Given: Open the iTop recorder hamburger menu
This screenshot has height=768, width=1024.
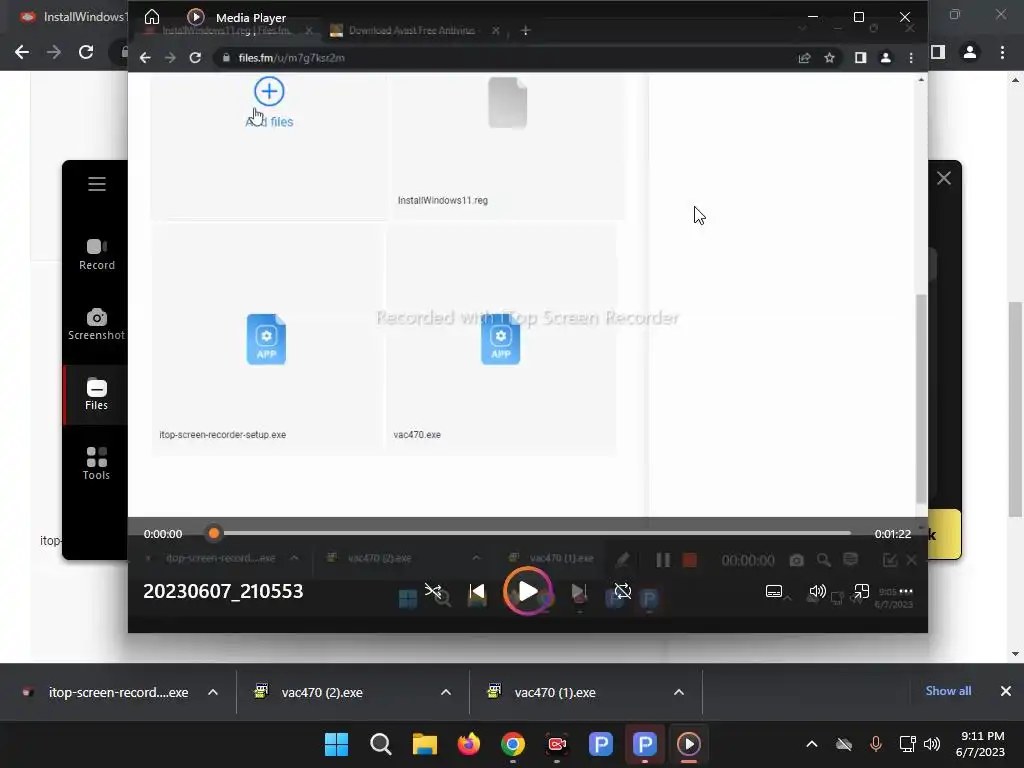Looking at the screenshot, I should pos(97,184).
